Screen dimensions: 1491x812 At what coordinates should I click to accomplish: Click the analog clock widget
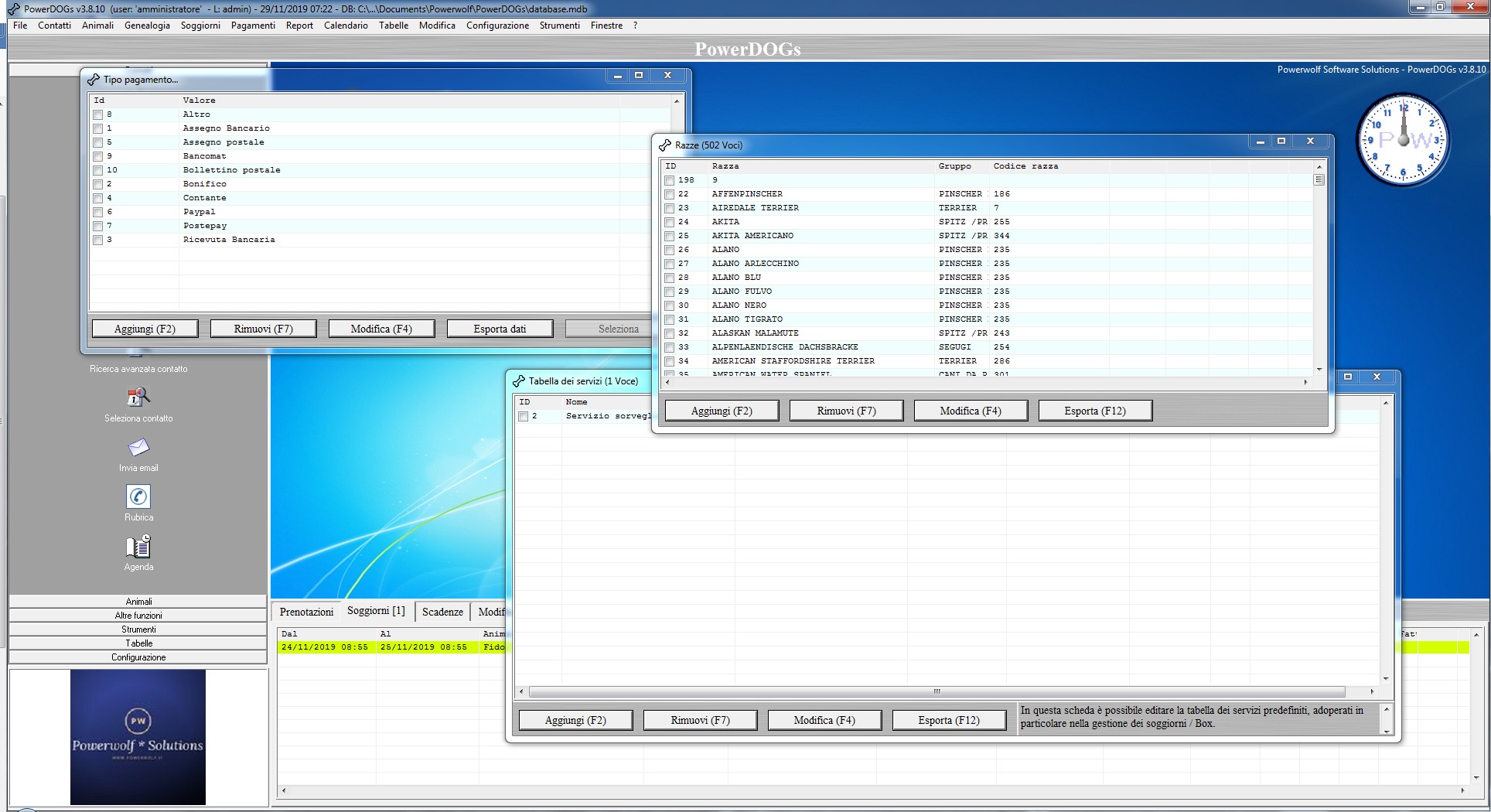[1403, 140]
